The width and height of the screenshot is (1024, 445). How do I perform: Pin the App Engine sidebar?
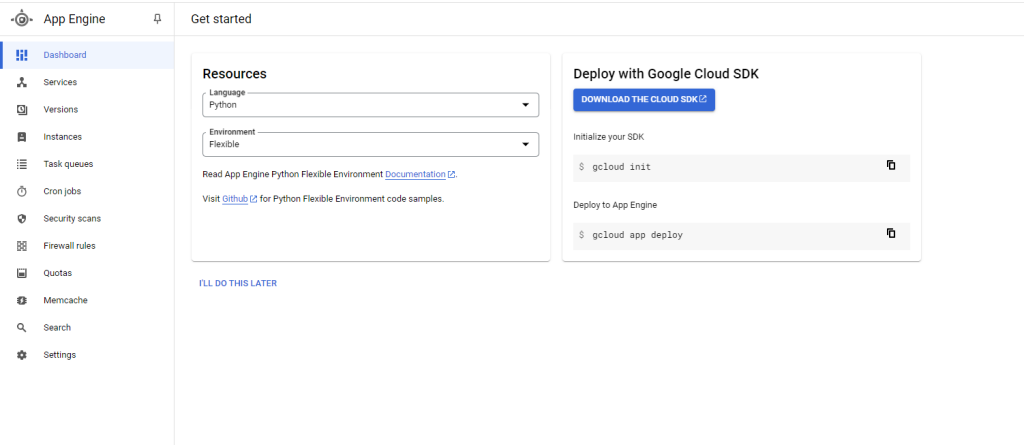[x=156, y=19]
